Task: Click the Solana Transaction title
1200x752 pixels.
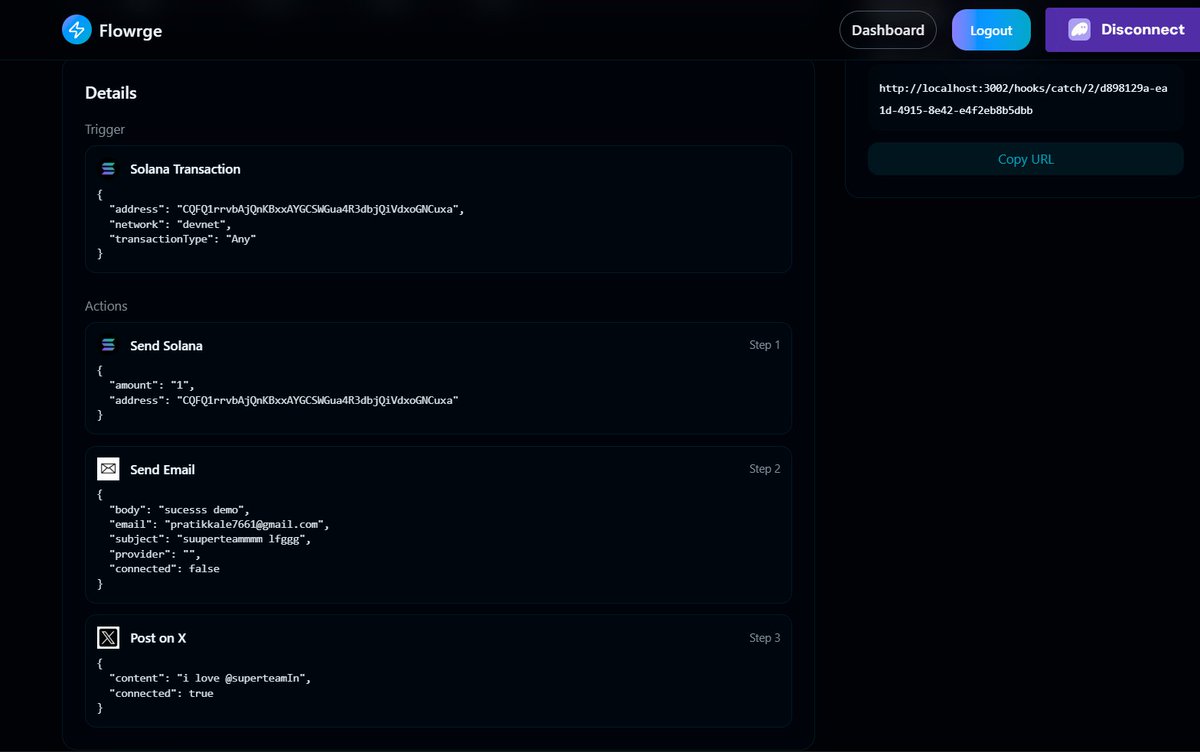Action: tap(185, 169)
